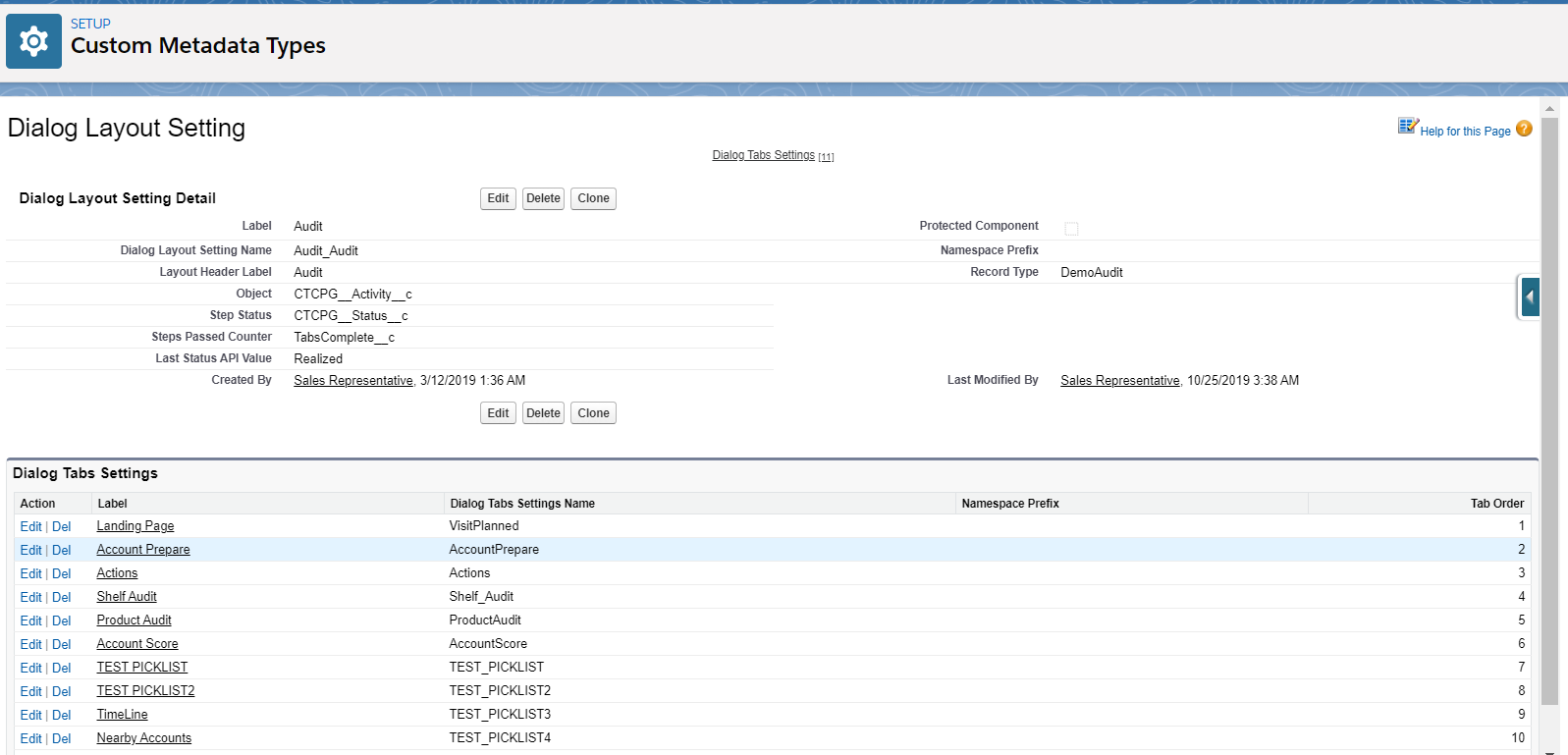
Task: Click the Setup gear icon
Action: tap(33, 41)
